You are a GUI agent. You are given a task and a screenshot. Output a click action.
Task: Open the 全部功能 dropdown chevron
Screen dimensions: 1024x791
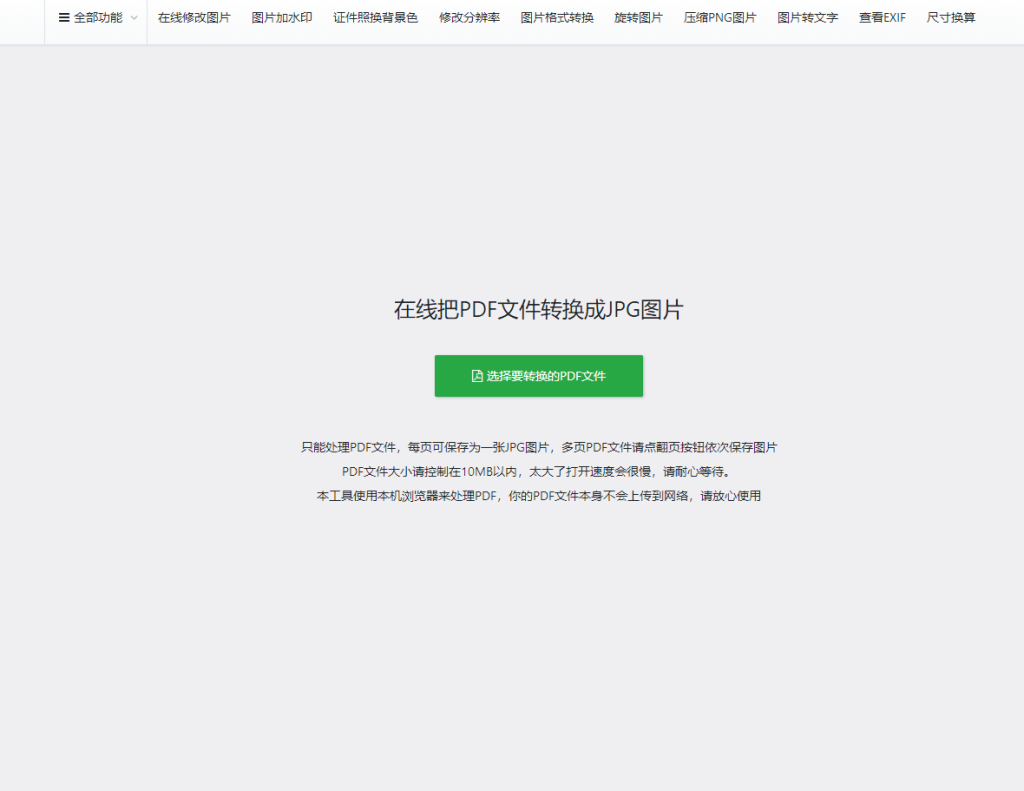tap(133, 17)
